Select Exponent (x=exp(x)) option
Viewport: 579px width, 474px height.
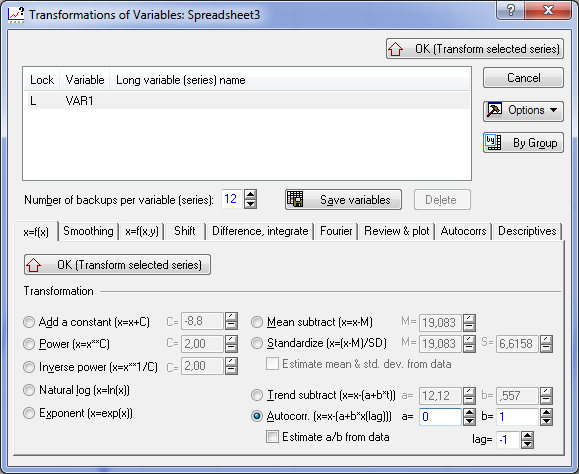click(29, 413)
